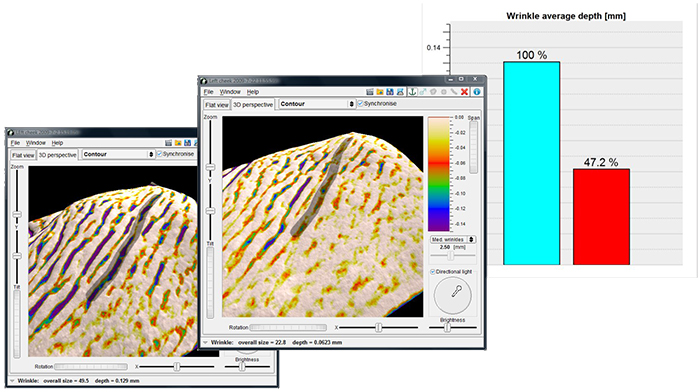Open the Med. wrinkles dropdown
Viewport: 700px width, 392px height.
(x=453, y=240)
